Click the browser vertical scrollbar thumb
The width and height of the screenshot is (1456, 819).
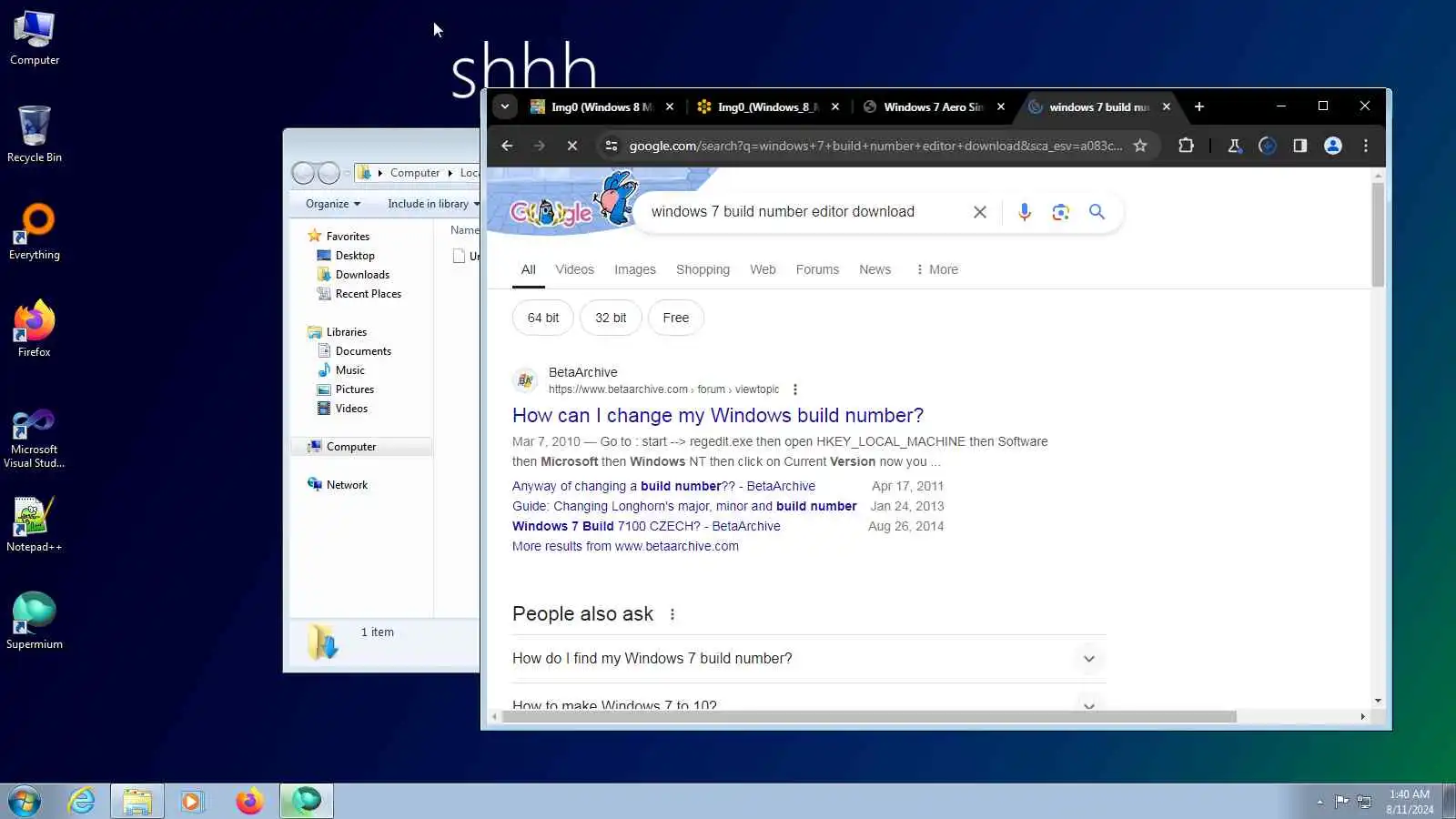coord(1378,235)
